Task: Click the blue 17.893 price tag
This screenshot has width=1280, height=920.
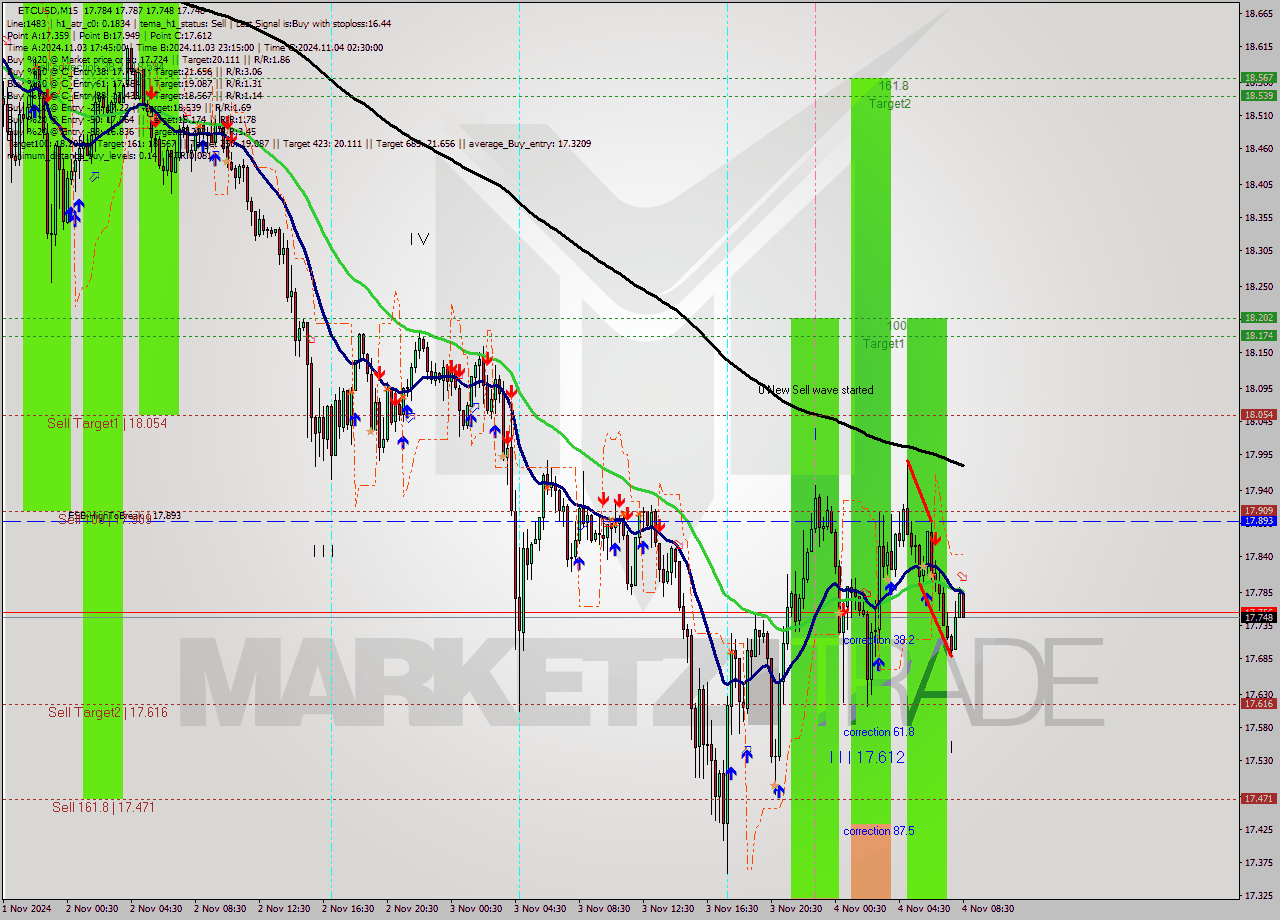Action: tap(1258, 521)
